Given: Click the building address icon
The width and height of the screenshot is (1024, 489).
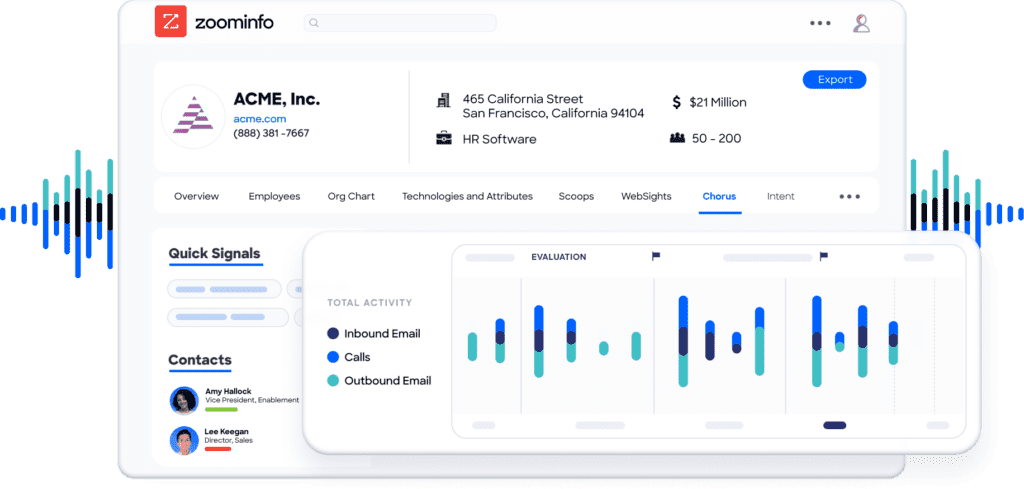Looking at the screenshot, I should [x=443, y=101].
